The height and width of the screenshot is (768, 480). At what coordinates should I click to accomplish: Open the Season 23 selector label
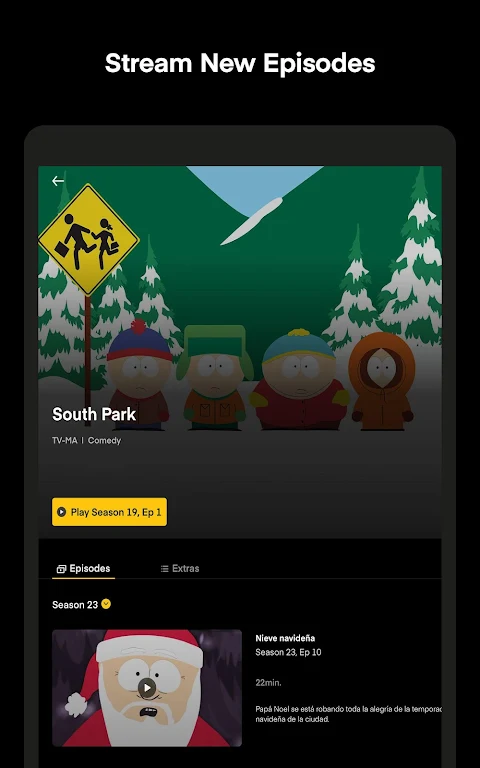tap(75, 605)
